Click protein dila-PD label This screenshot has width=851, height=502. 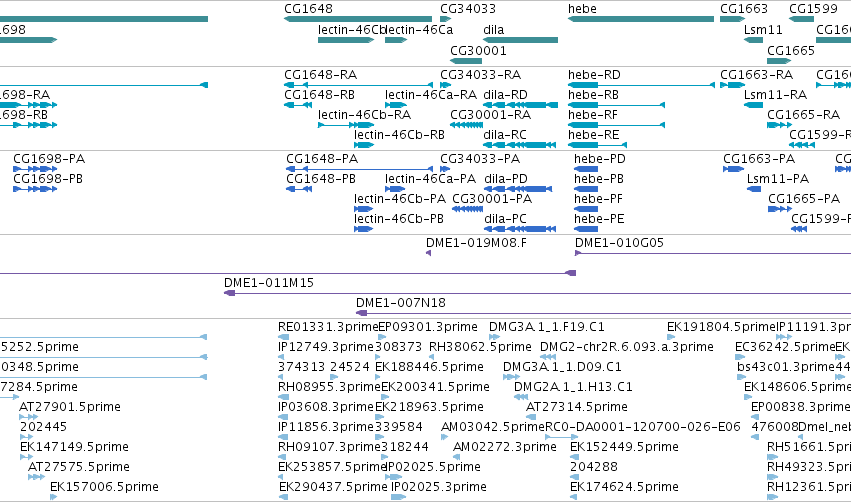click(x=506, y=179)
